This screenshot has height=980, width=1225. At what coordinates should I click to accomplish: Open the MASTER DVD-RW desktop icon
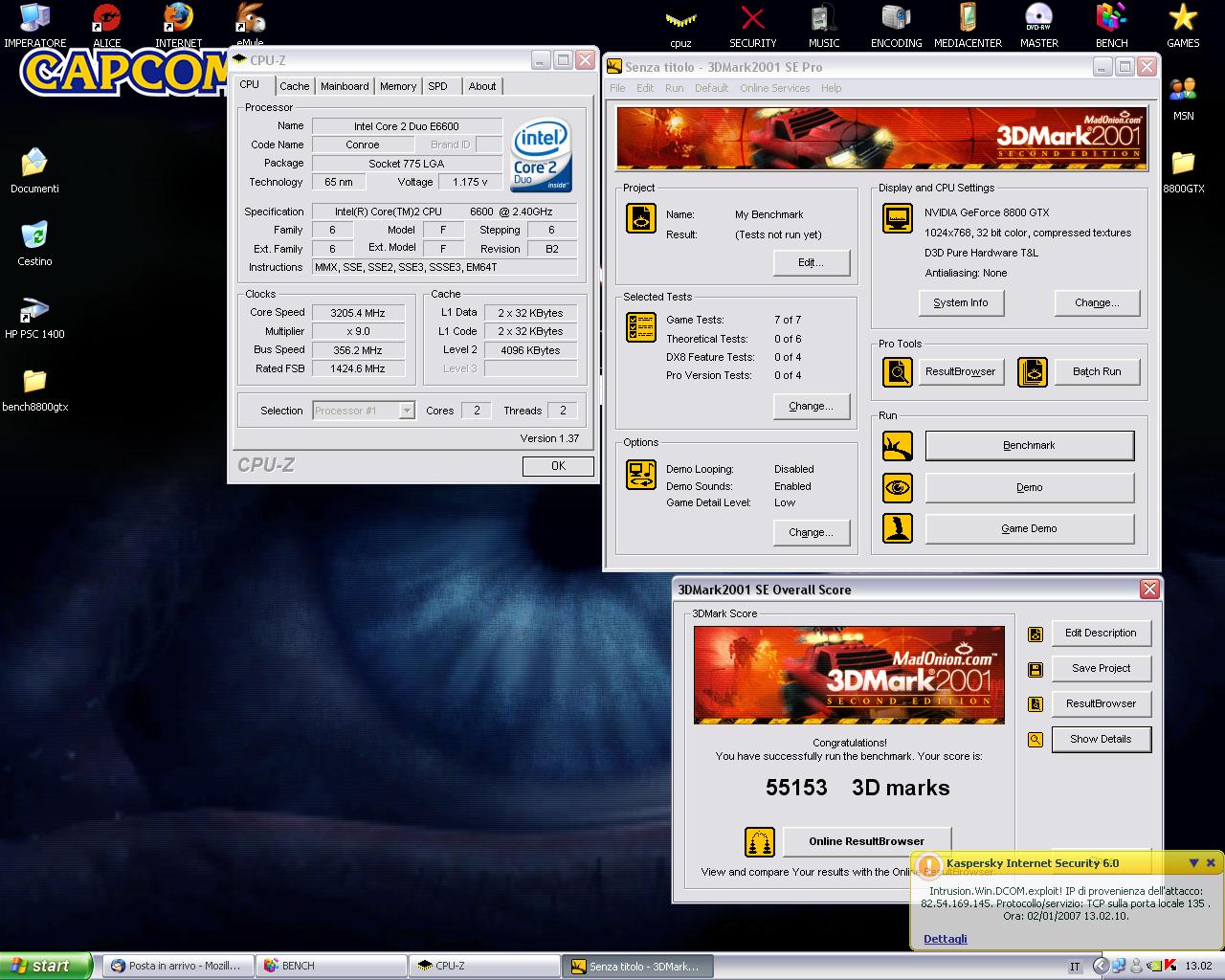[x=1039, y=19]
